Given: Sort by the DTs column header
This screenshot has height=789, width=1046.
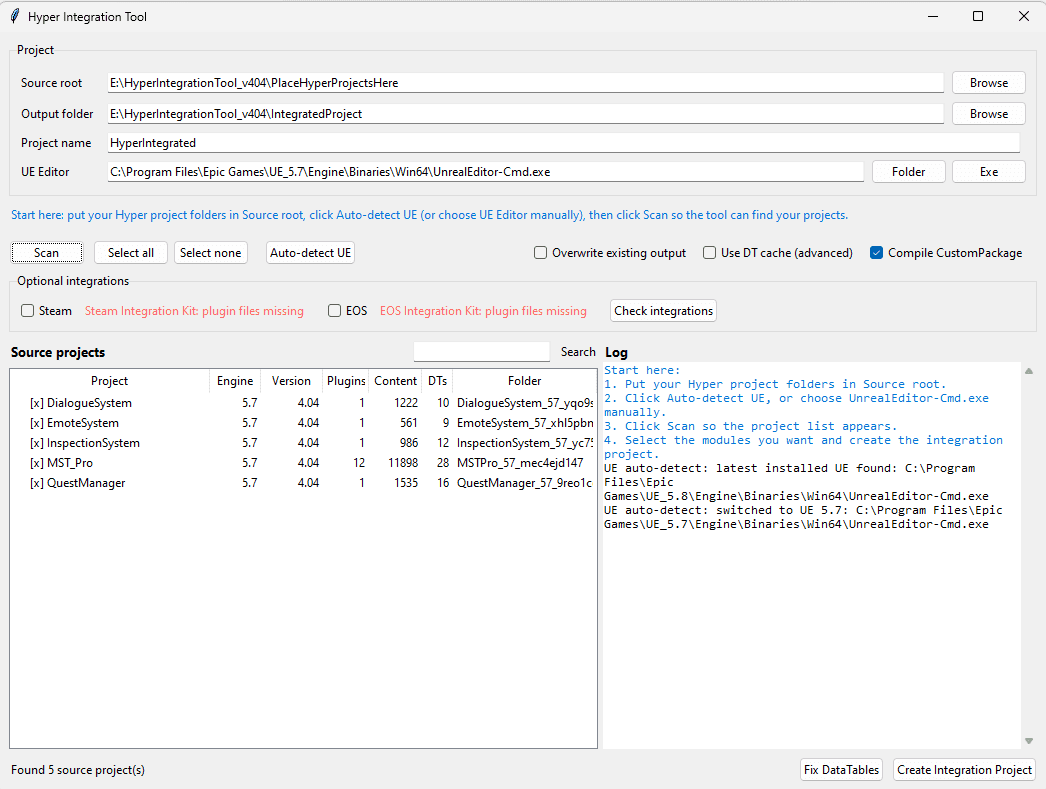Looking at the screenshot, I should tap(438, 381).
